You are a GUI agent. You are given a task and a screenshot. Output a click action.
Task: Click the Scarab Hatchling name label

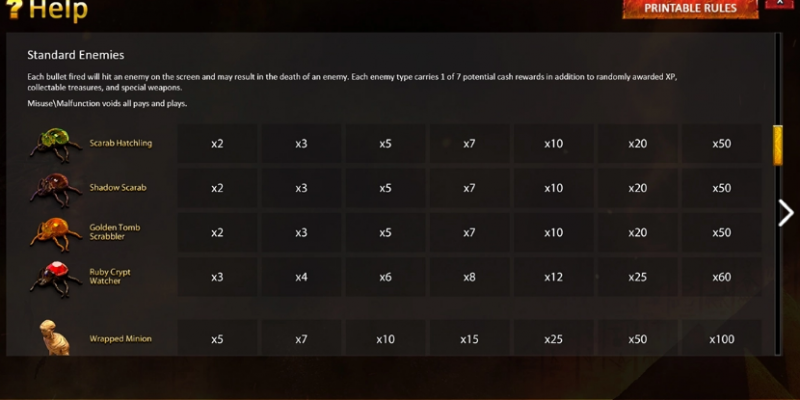[x=121, y=143]
